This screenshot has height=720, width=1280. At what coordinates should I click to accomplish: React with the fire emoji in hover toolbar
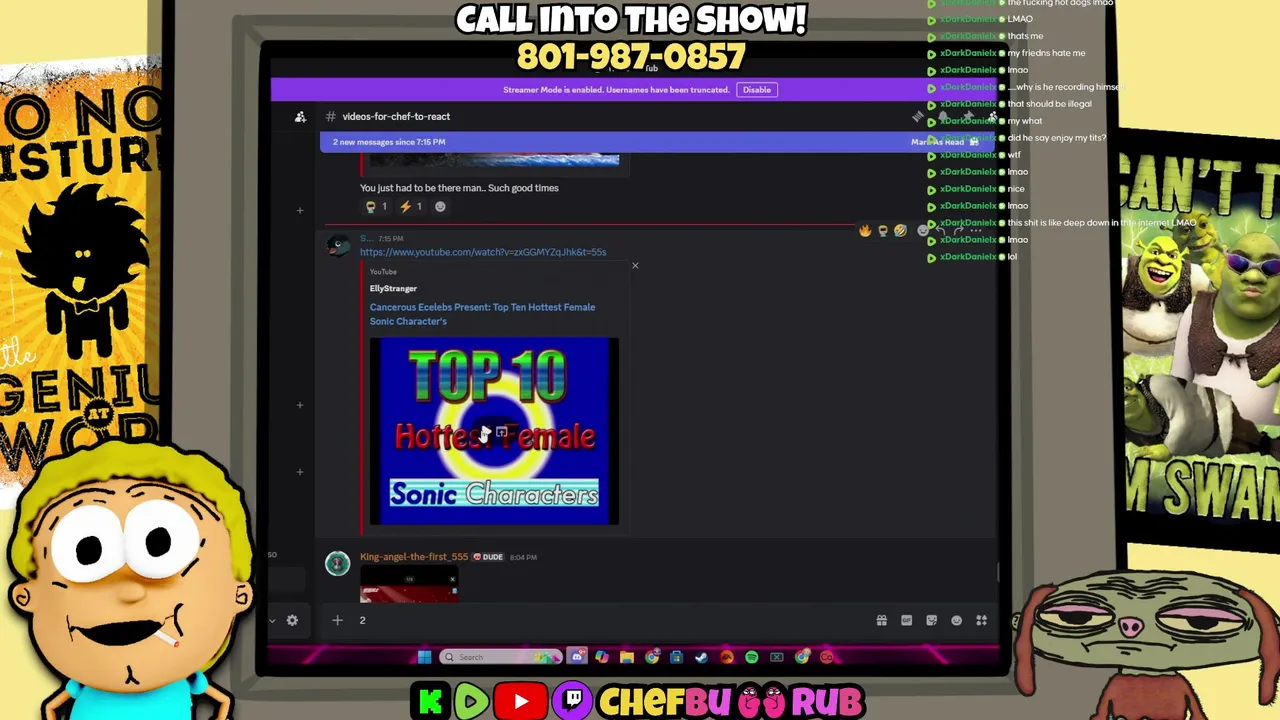(865, 231)
